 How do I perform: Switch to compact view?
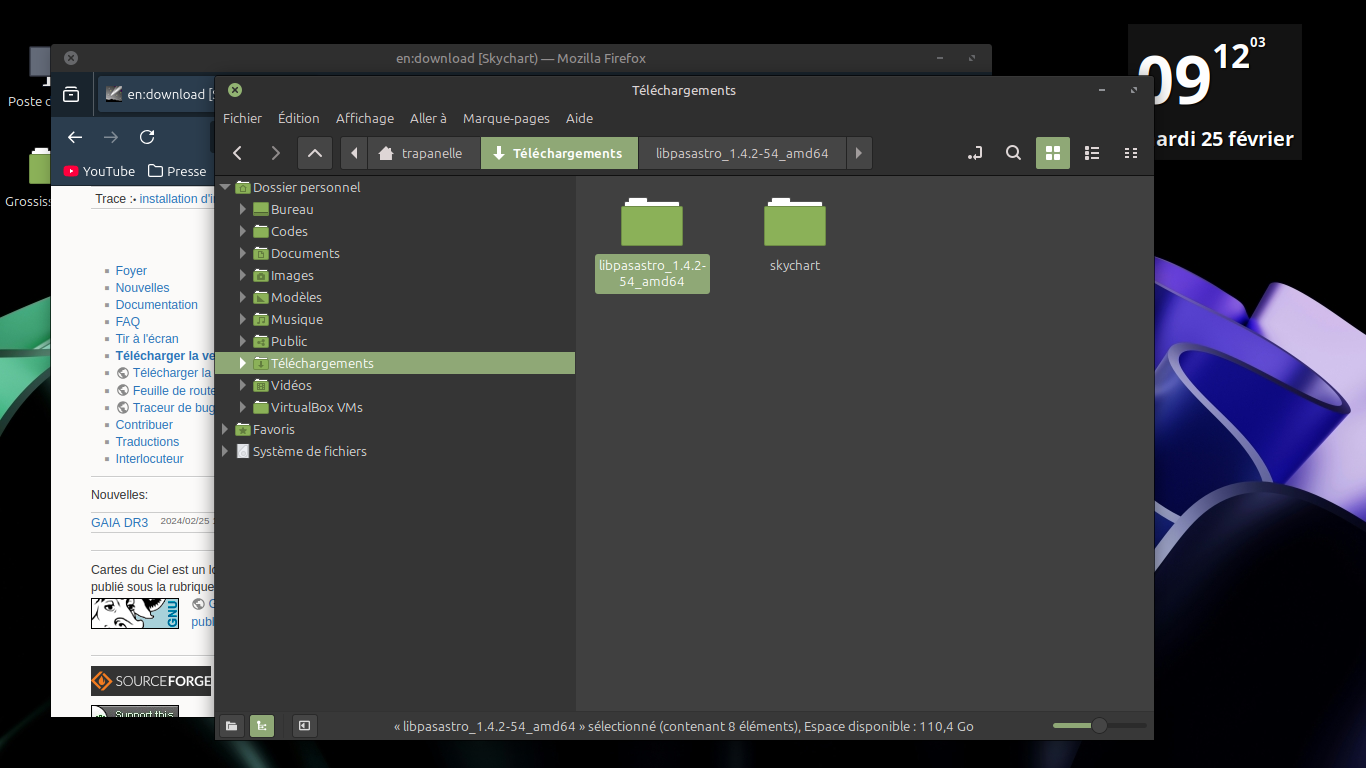click(1131, 153)
